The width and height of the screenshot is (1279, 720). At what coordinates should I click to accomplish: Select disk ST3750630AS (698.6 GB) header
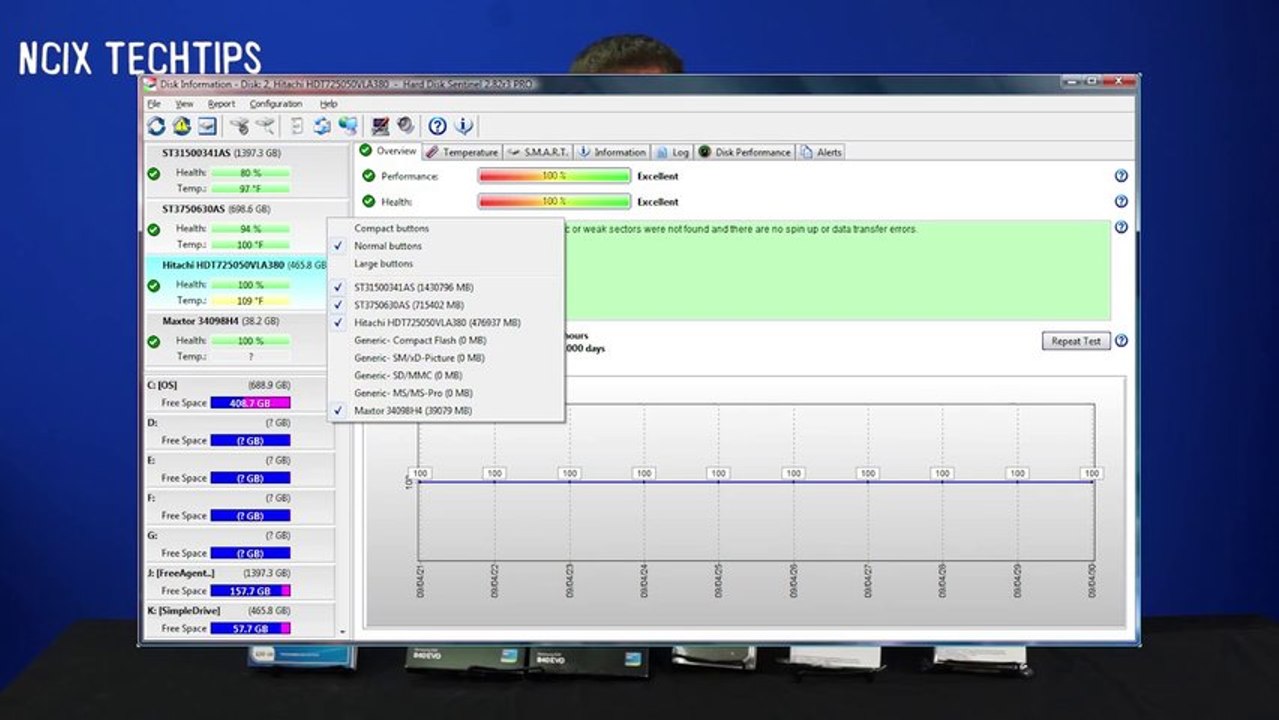[216, 209]
